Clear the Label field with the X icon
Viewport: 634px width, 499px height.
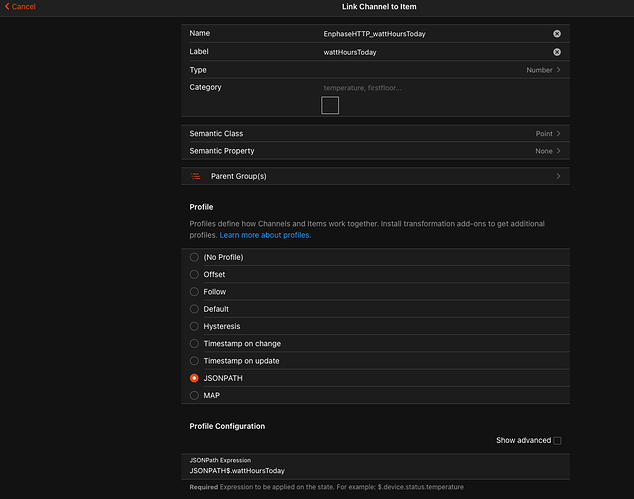pyautogui.click(x=557, y=52)
